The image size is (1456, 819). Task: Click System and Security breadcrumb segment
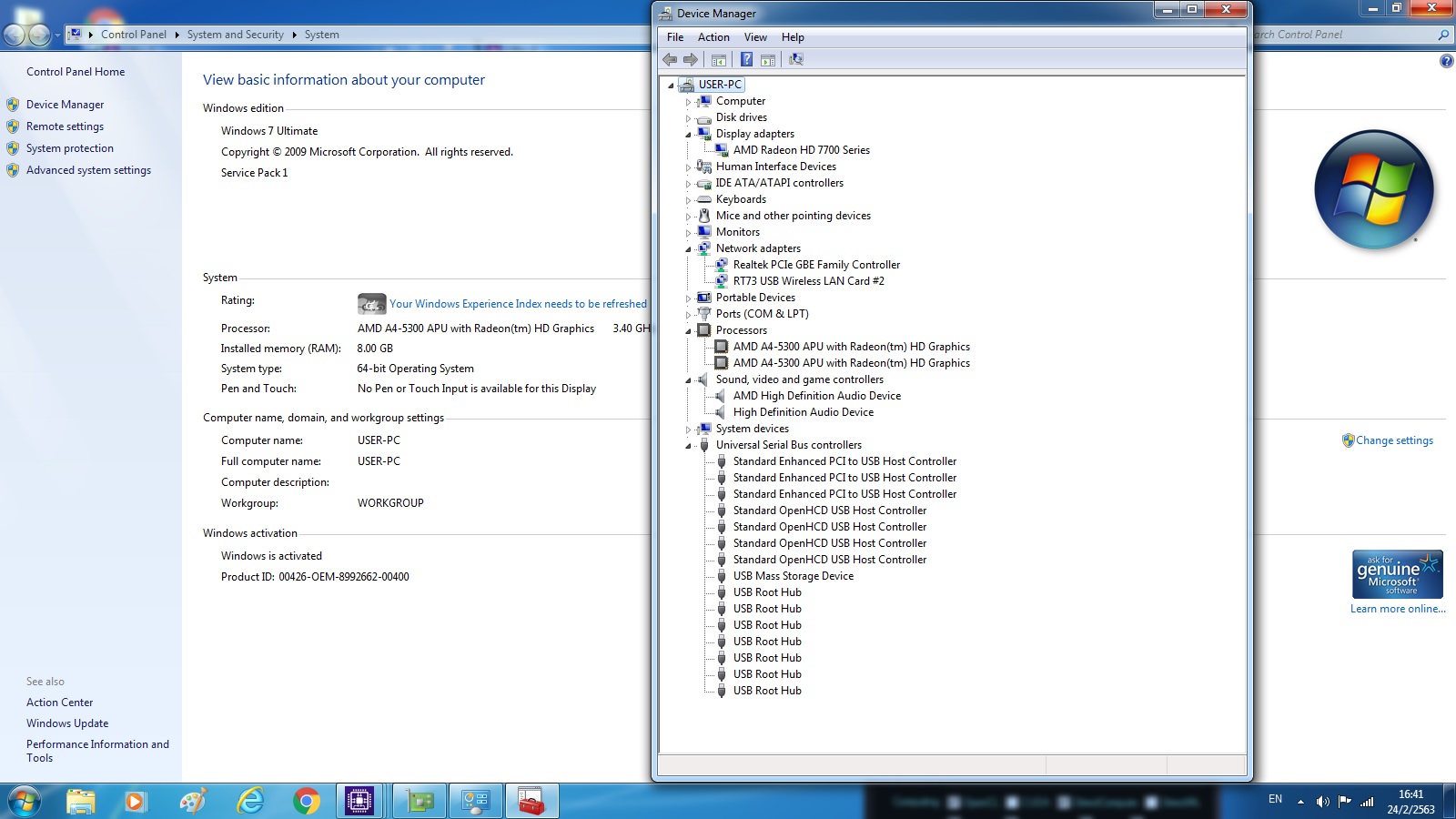pos(236,35)
